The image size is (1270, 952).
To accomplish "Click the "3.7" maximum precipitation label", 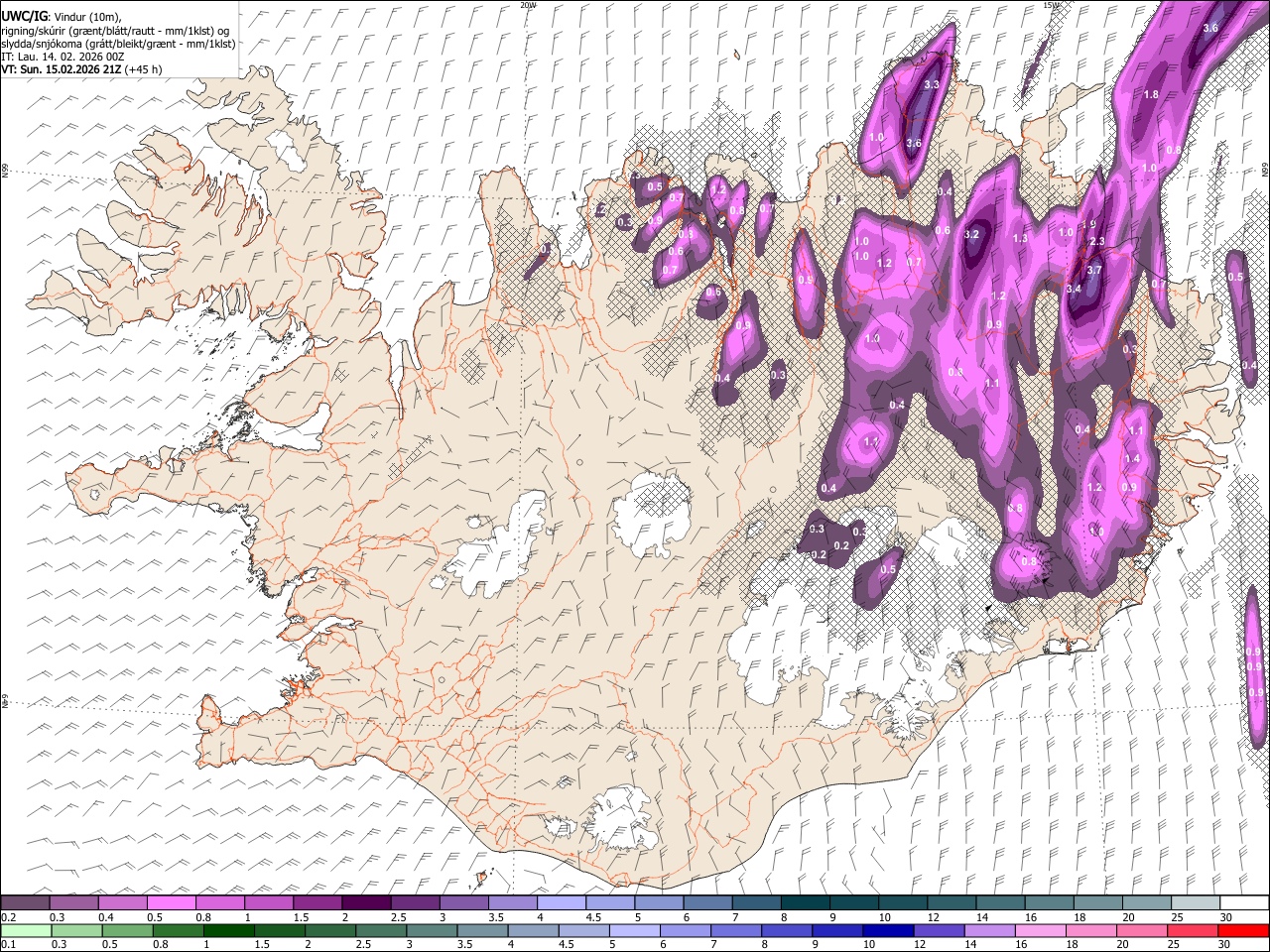I will tap(1094, 270).
